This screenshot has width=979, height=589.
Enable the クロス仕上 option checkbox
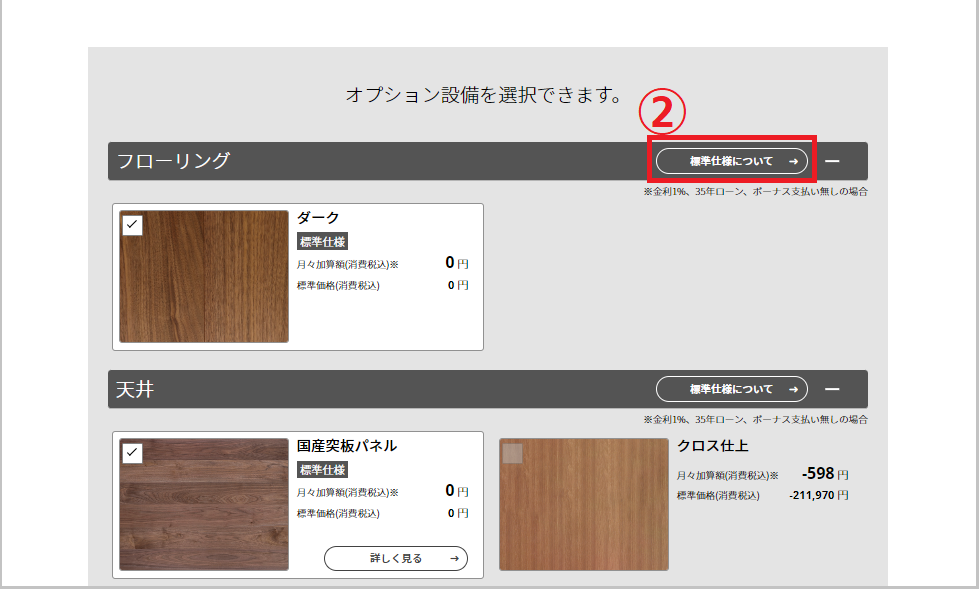(512, 453)
